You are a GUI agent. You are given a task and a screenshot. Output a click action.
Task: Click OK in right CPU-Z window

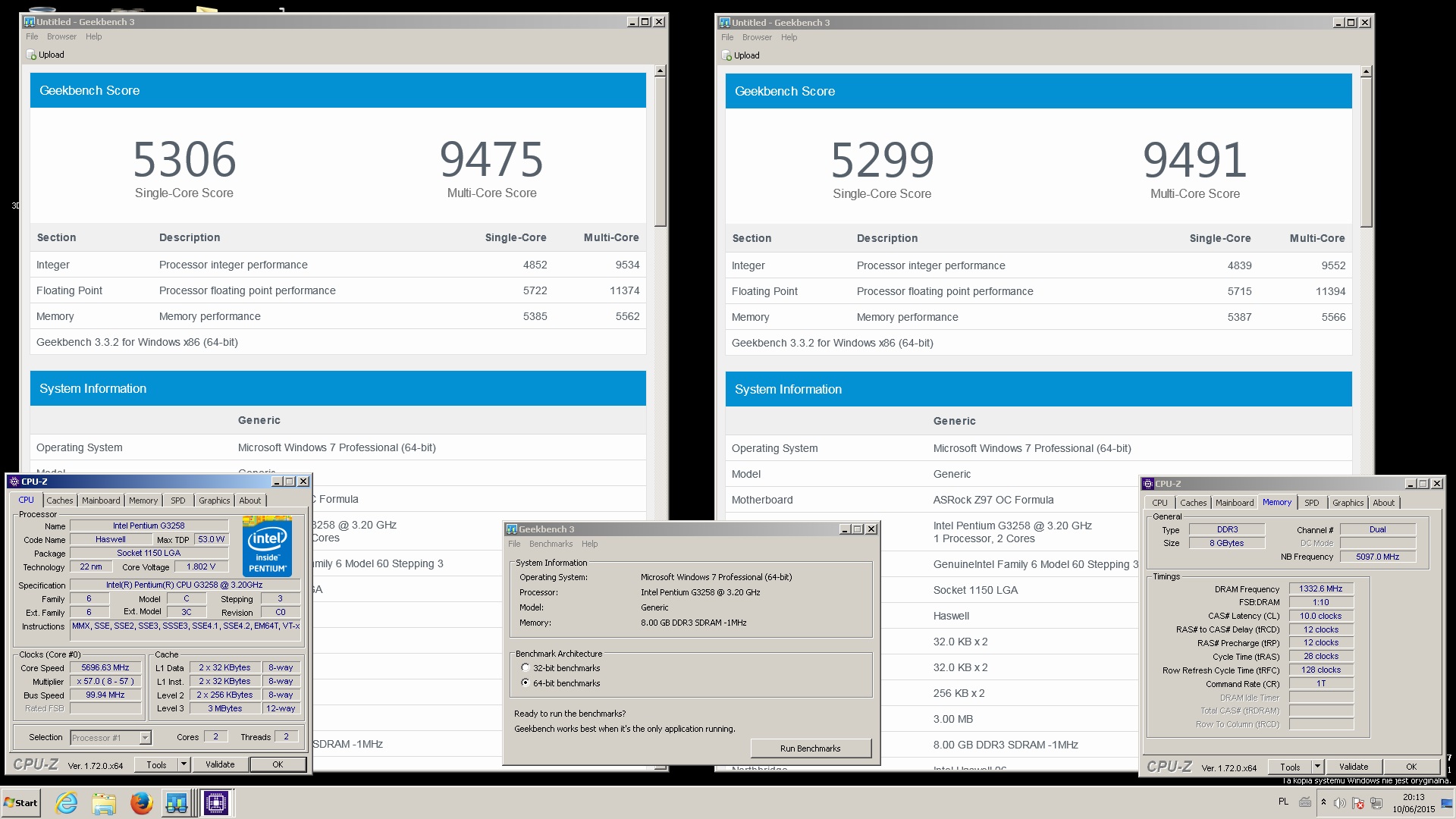coord(1411,767)
